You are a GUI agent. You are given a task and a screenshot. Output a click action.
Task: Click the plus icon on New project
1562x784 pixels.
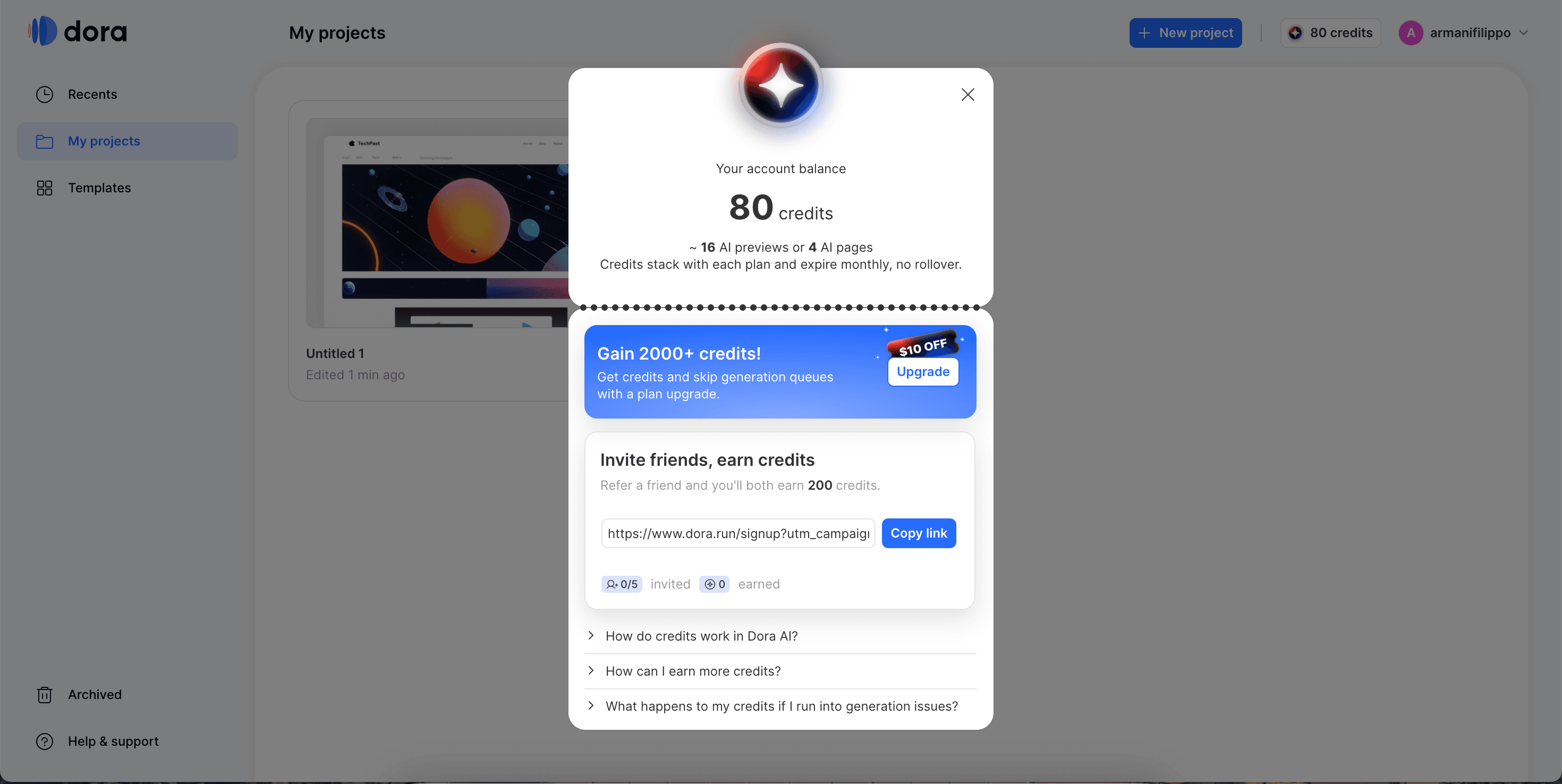pos(1144,33)
